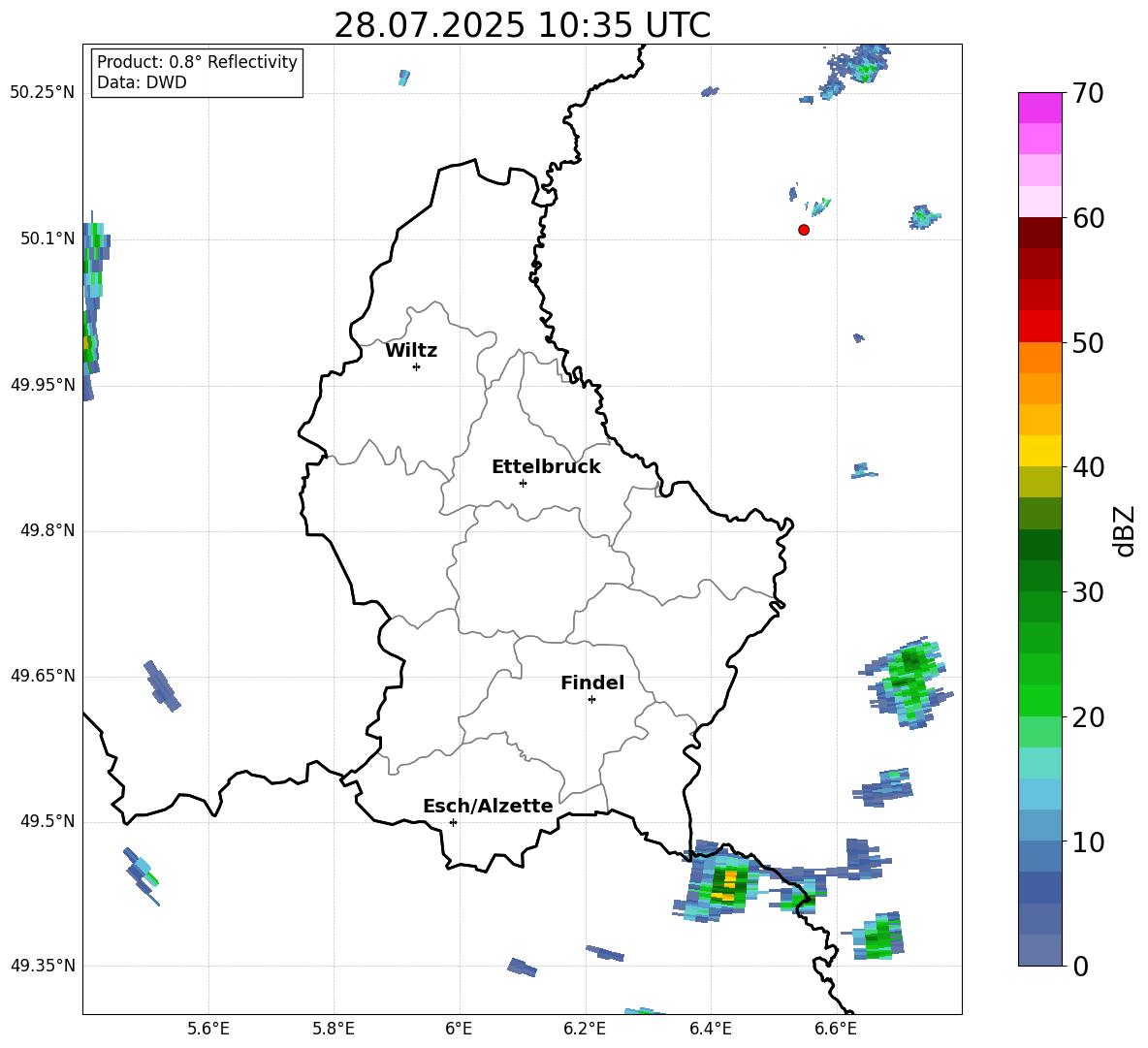Image resolution: width=1148 pixels, height=1048 pixels.
Task: Click the colorbar value 40
Action: (x=1088, y=467)
